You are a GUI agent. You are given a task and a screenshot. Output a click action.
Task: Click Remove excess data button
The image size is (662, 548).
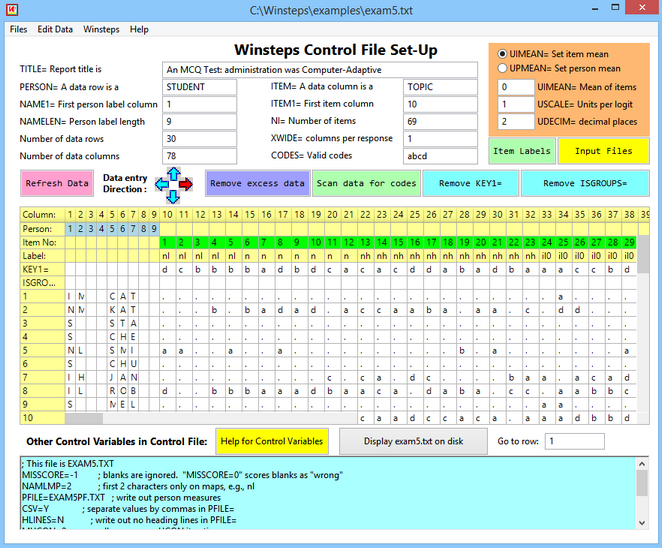[258, 183]
